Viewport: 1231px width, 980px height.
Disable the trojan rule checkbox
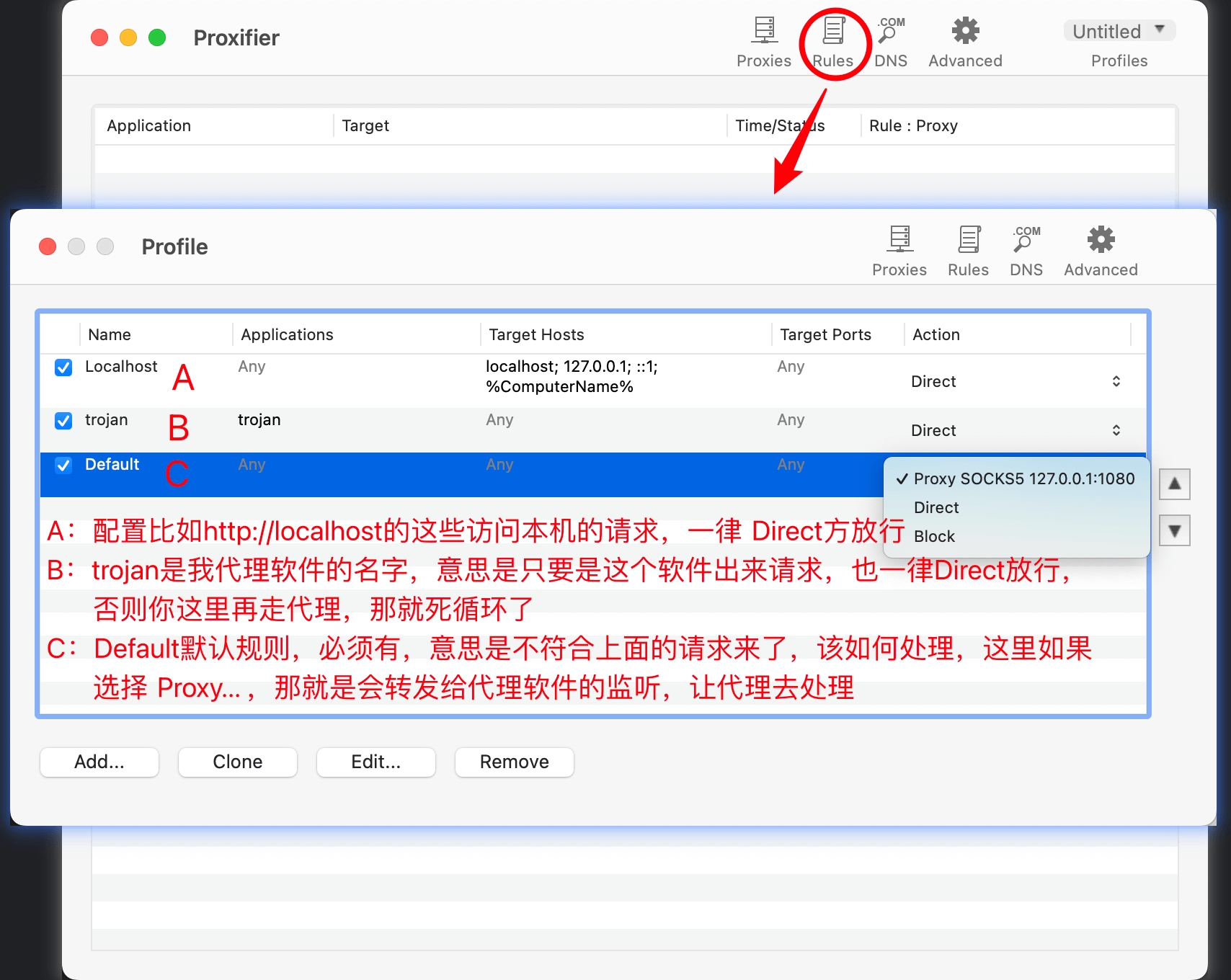click(63, 421)
